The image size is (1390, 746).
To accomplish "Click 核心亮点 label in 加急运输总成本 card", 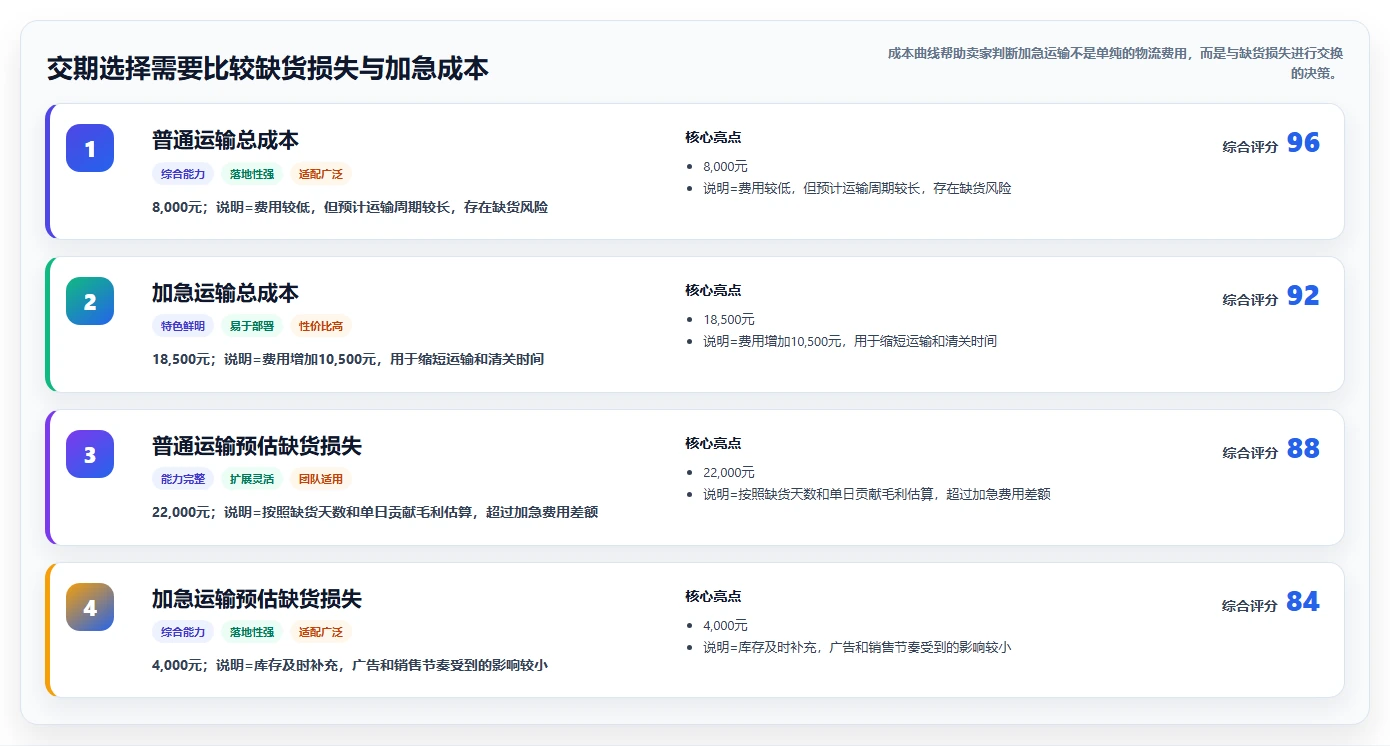I will pyautogui.click(x=713, y=291).
